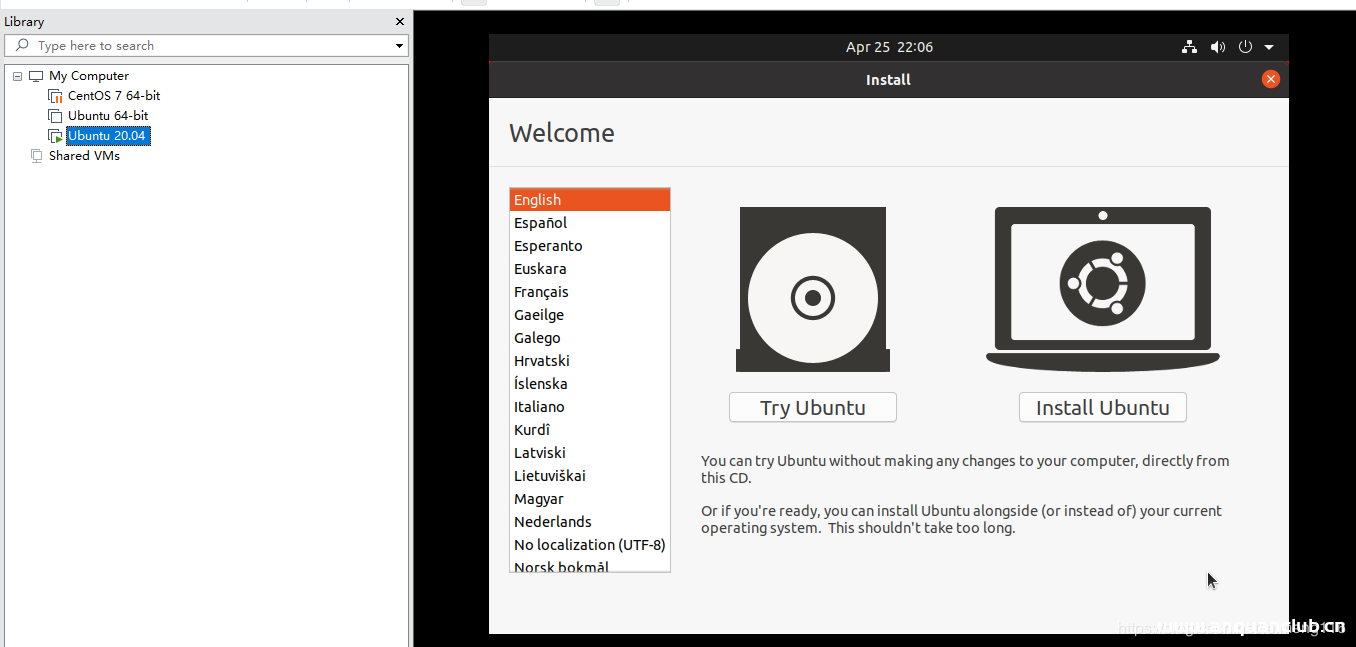The image size is (1356, 647).
Task: Type in the Library search field
Action: 210,46
